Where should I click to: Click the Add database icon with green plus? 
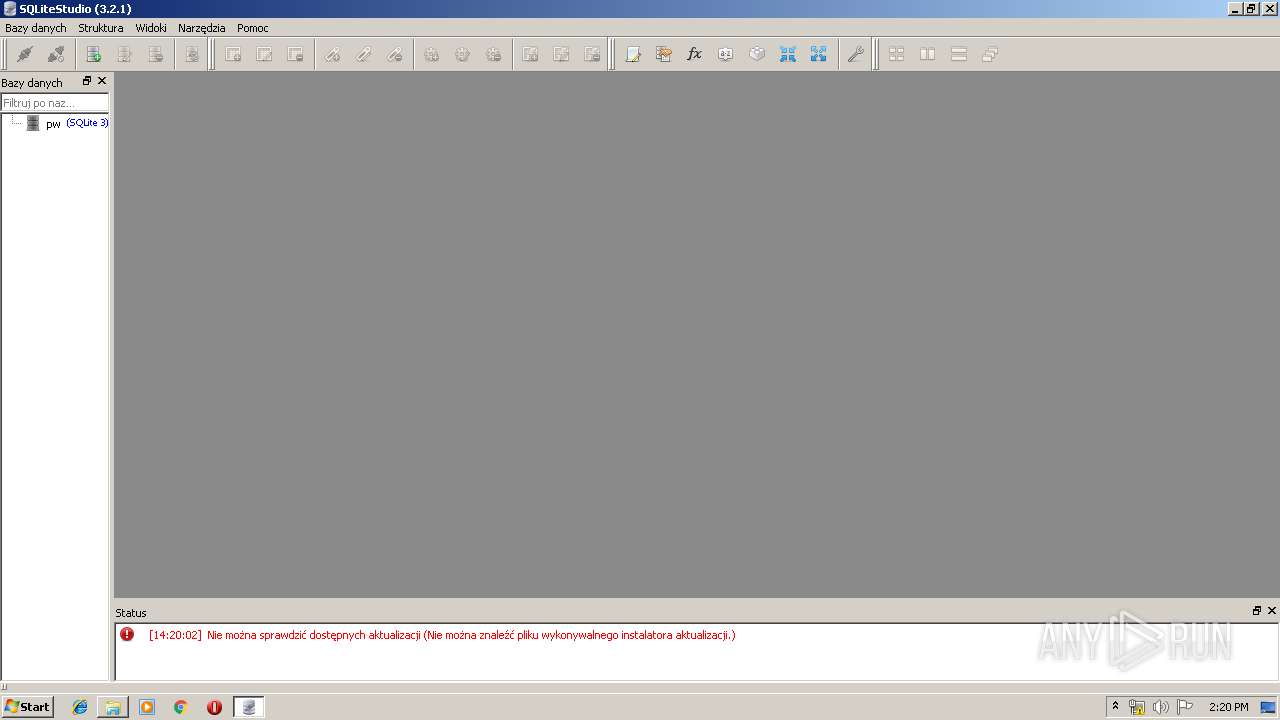[93, 54]
